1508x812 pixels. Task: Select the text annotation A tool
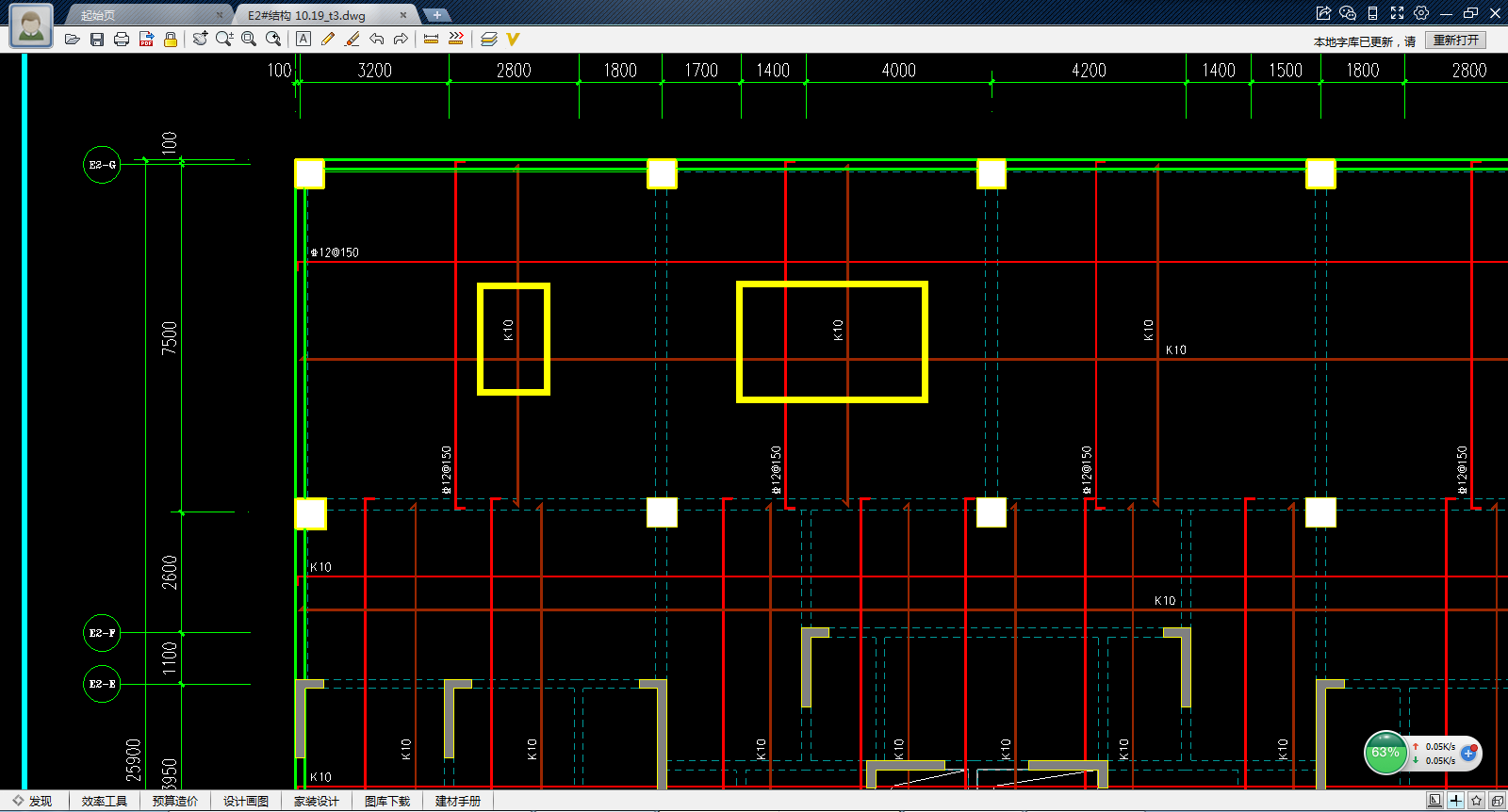pos(303,39)
